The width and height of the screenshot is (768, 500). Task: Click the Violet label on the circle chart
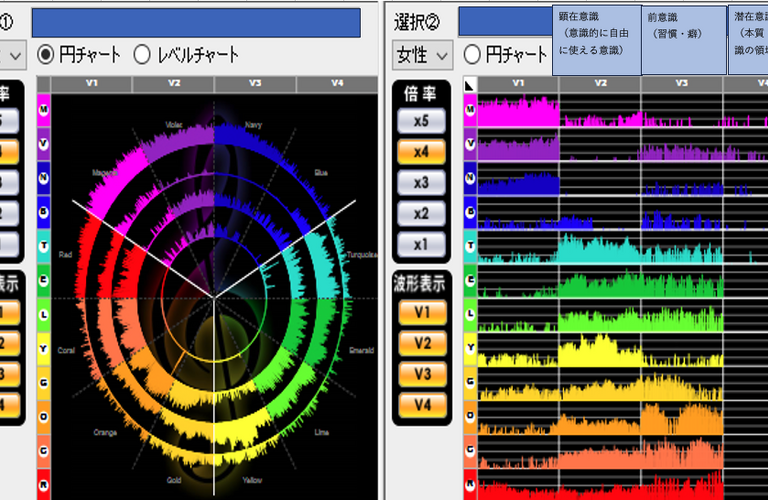pos(174,125)
